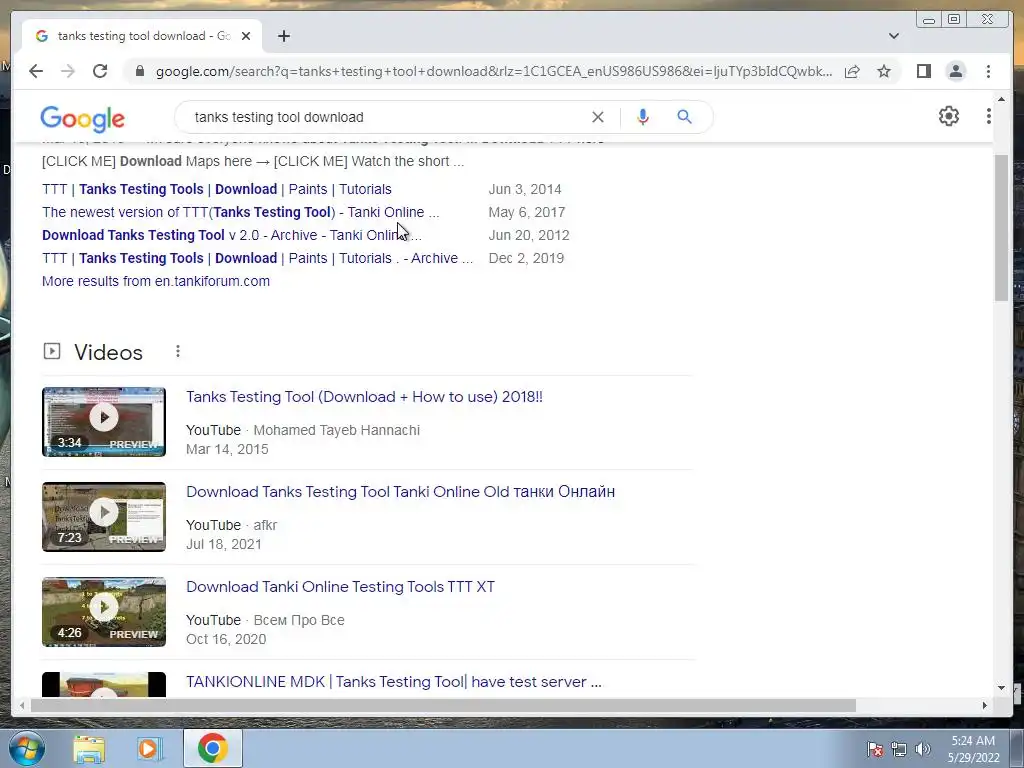Click the horizontal scroll right arrow
Screen dimensions: 1024x768
tap(985, 705)
